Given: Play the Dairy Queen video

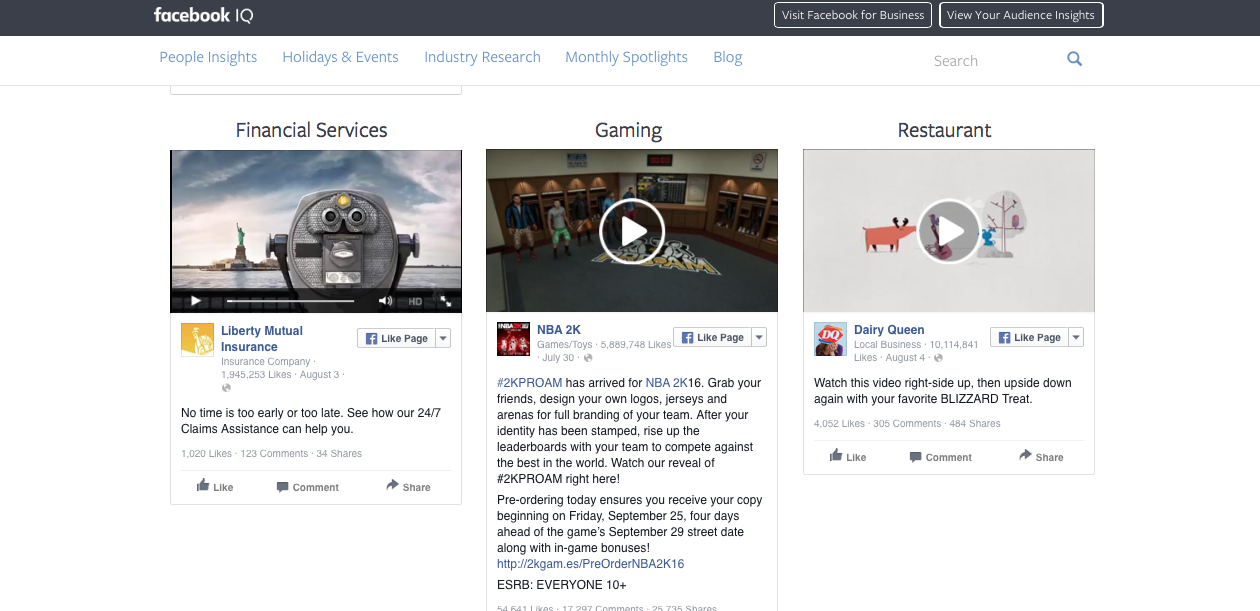Looking at the screenshot, I should point(948,231).
